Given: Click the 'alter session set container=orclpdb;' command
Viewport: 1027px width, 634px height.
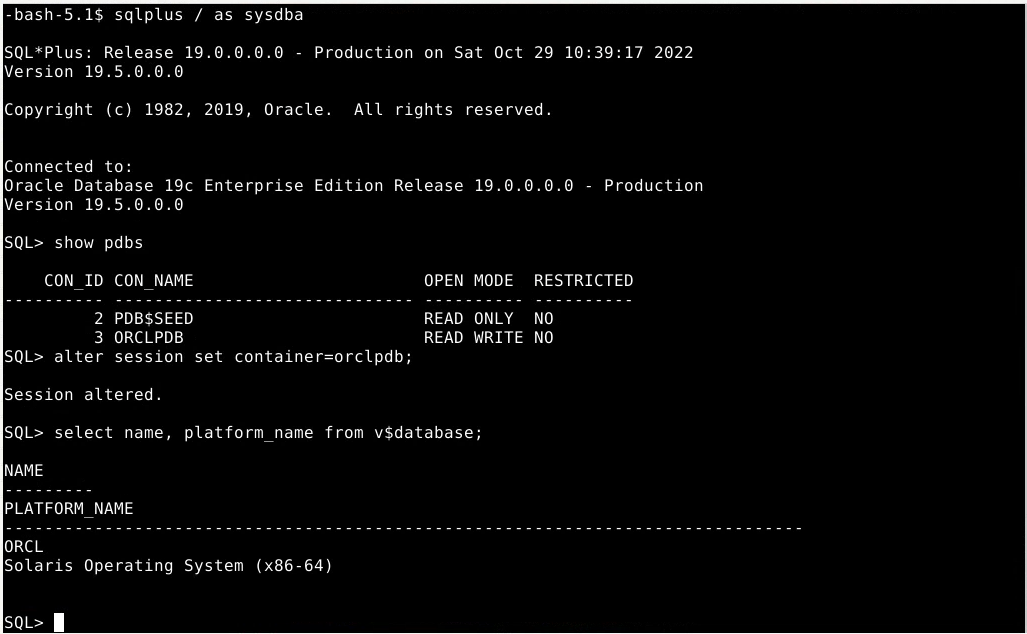Looking at the screenshot, I should click(x=233, y=357).
